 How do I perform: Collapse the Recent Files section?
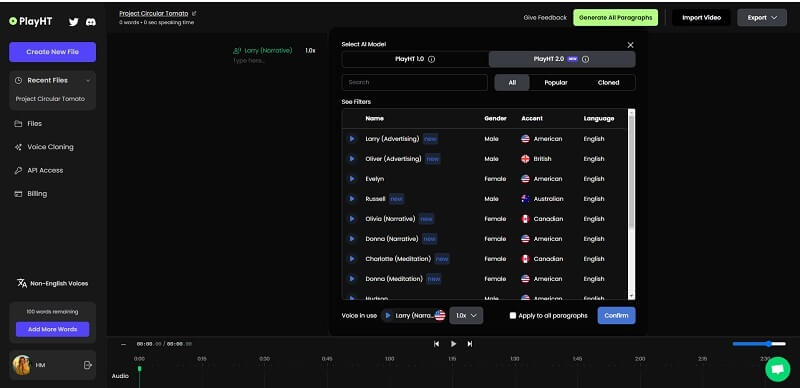(88, 80)
